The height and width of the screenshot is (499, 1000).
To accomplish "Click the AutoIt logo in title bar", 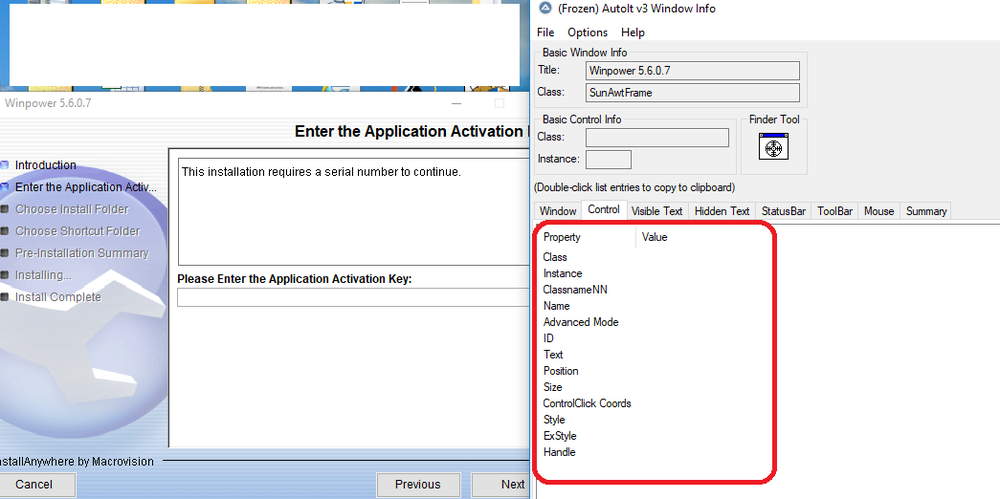I will point(545,8).
